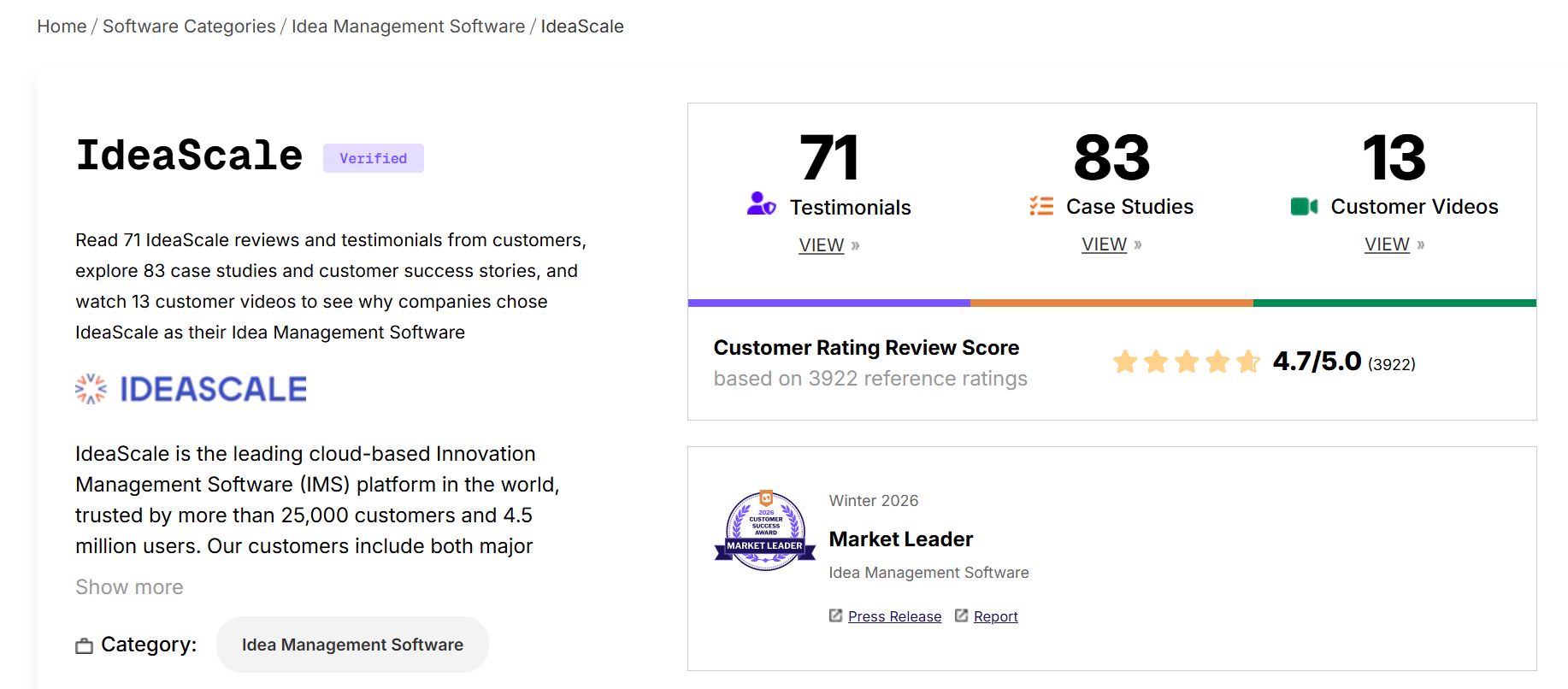Image resolution: width=1568 pixels, height=689 pixels.
Task: Go to Software Categories breadcrumb
Action: 189,26
